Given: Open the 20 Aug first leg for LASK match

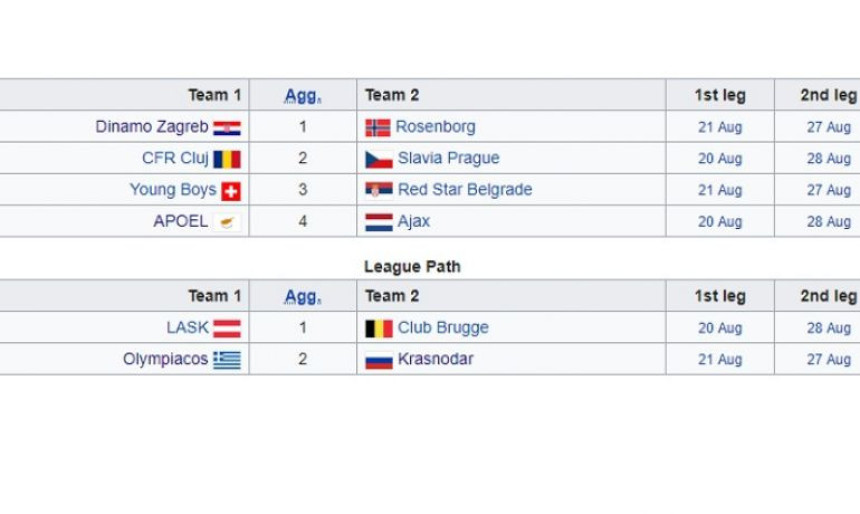Looking at the screenshot, I should click(x=720, y=328).
